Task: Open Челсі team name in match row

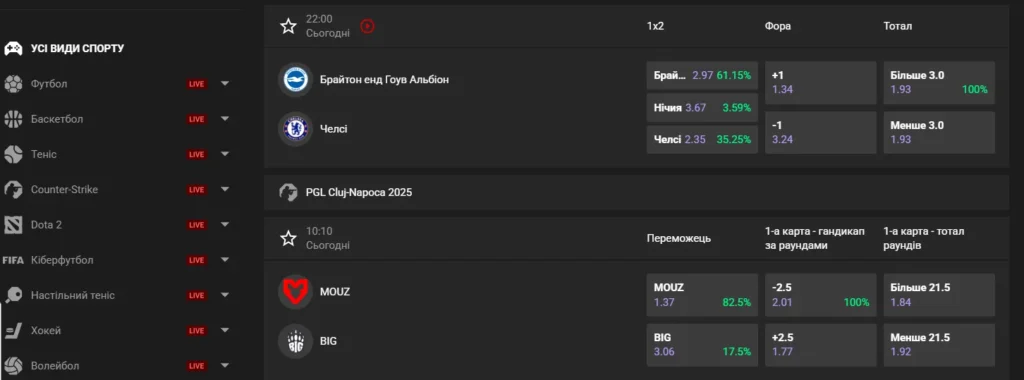Action: 334,129
